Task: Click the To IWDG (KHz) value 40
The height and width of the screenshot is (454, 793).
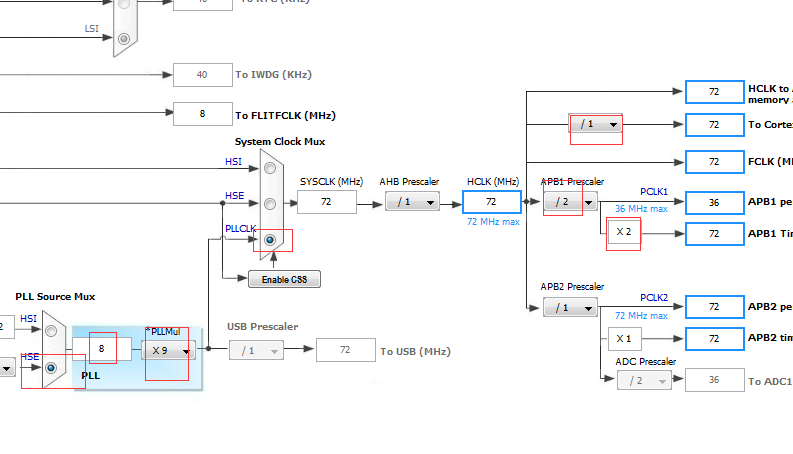Action: (203, 75)
